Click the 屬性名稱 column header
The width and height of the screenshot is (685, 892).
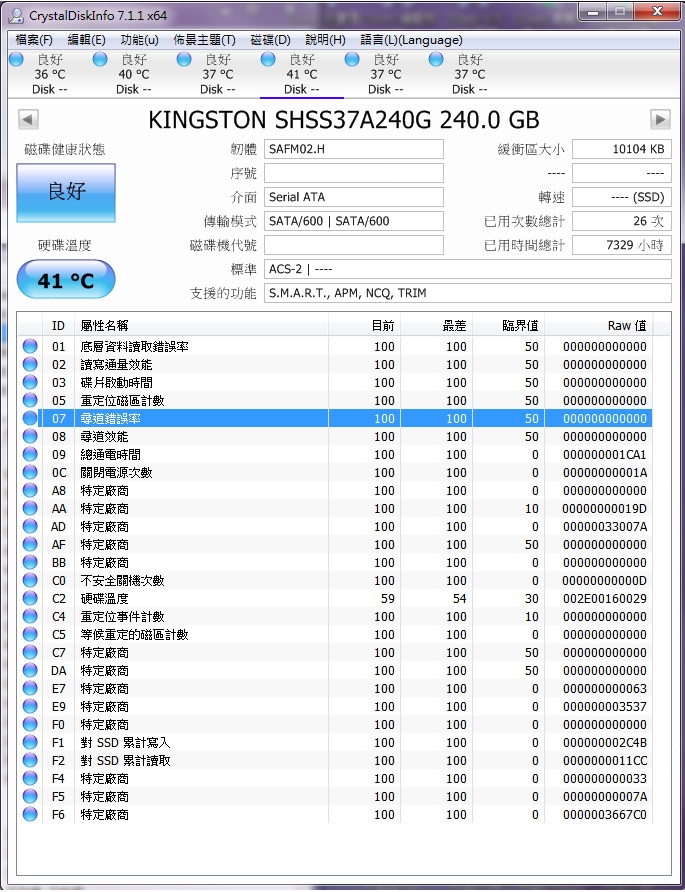tap(201, 325)
